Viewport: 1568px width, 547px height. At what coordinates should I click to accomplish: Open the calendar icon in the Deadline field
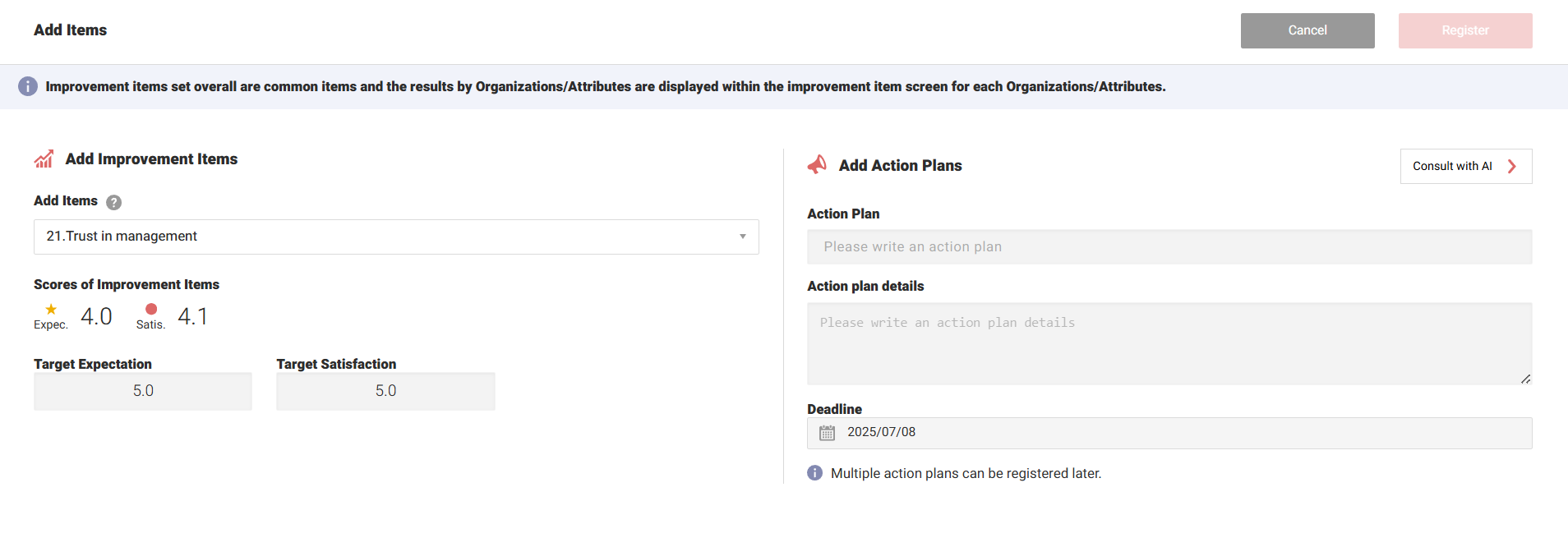point(828,432)
